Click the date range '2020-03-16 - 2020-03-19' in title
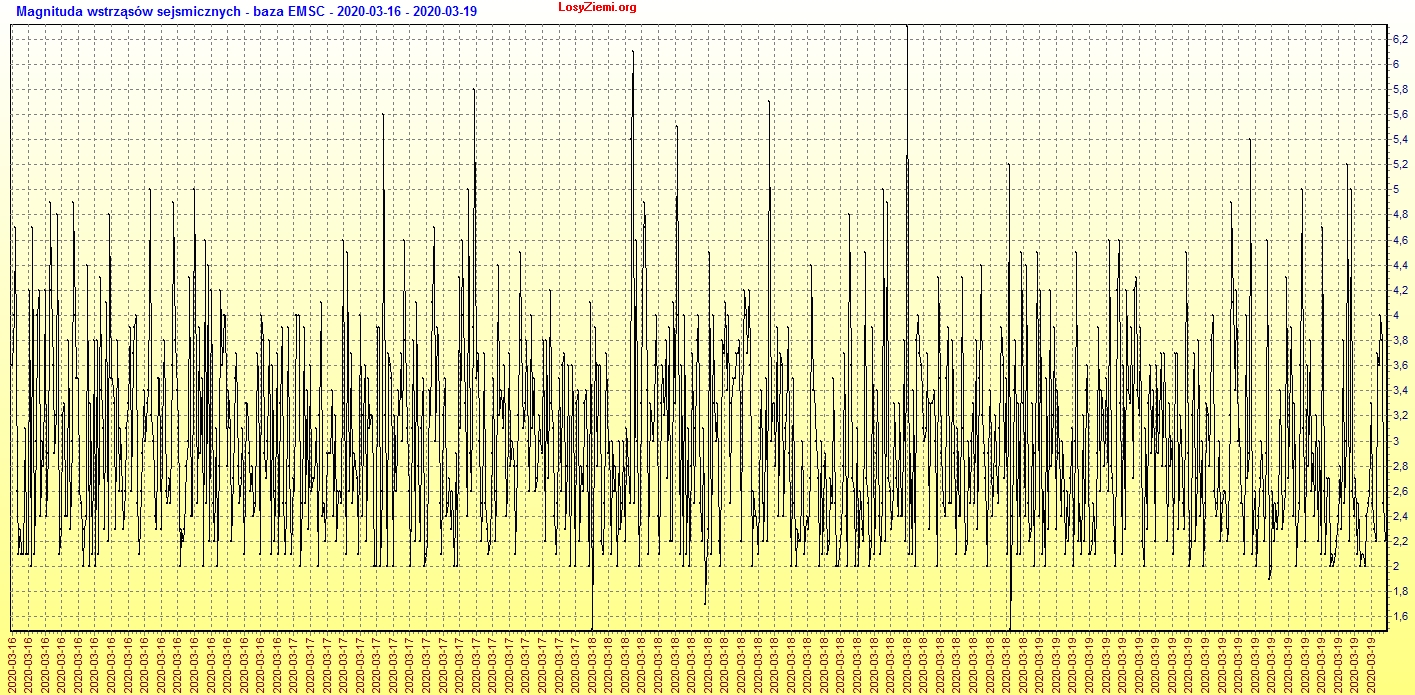Viewport: 1415px width, 695px height. coord(408,9)
